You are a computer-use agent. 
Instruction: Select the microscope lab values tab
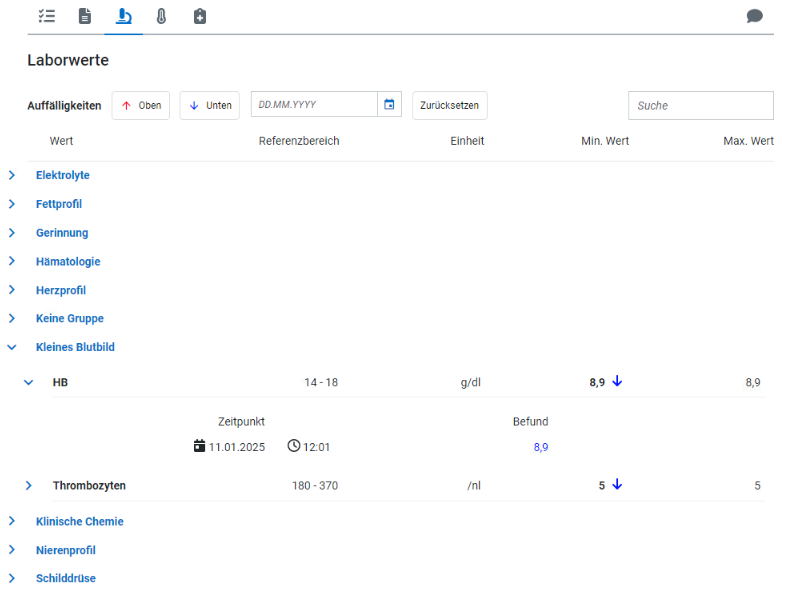coord(124,16)
